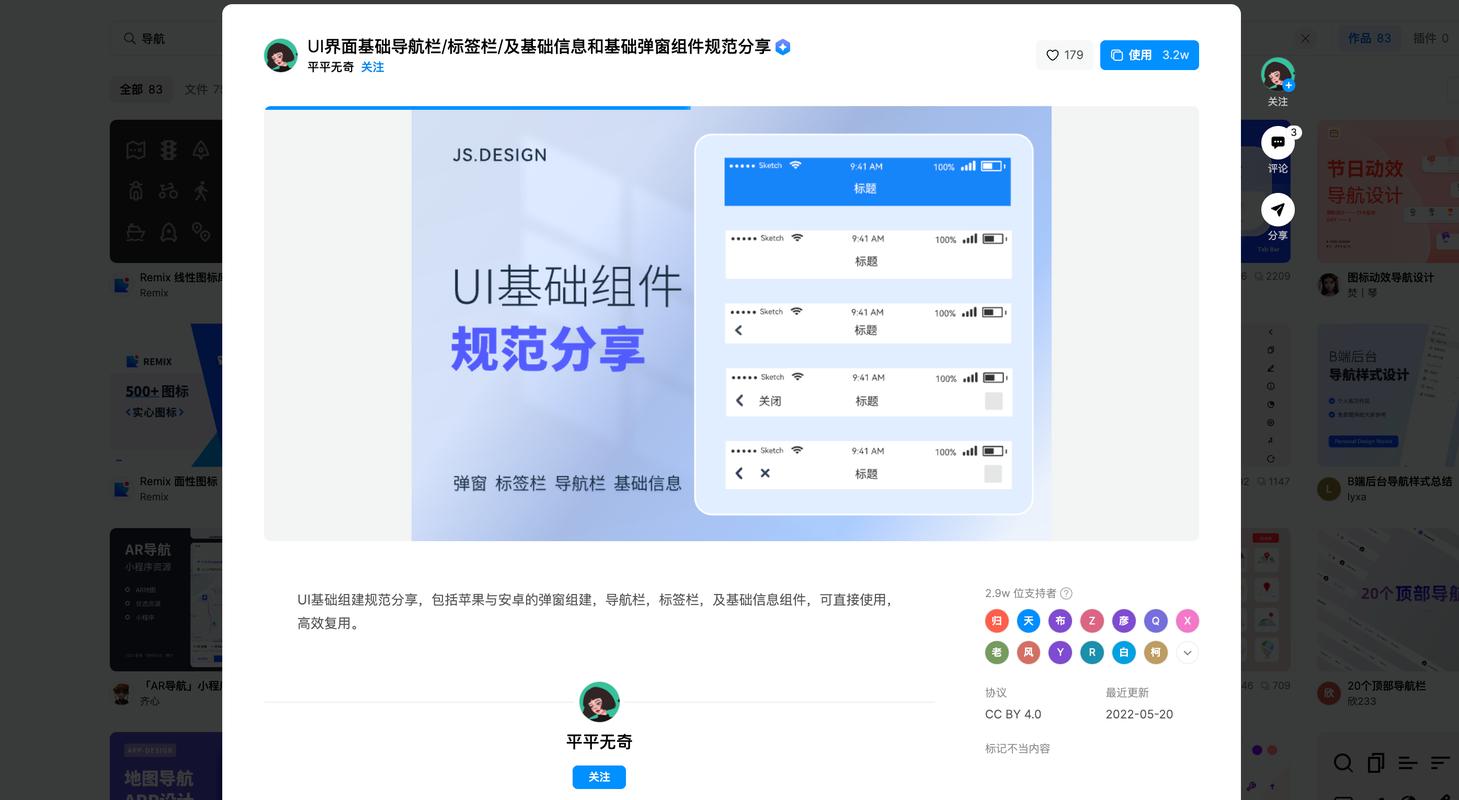Screen dimensions: 1459x800
Task: Open the B端后台导航样式设计 card thumbnail
Action: tap(1387, 395)
